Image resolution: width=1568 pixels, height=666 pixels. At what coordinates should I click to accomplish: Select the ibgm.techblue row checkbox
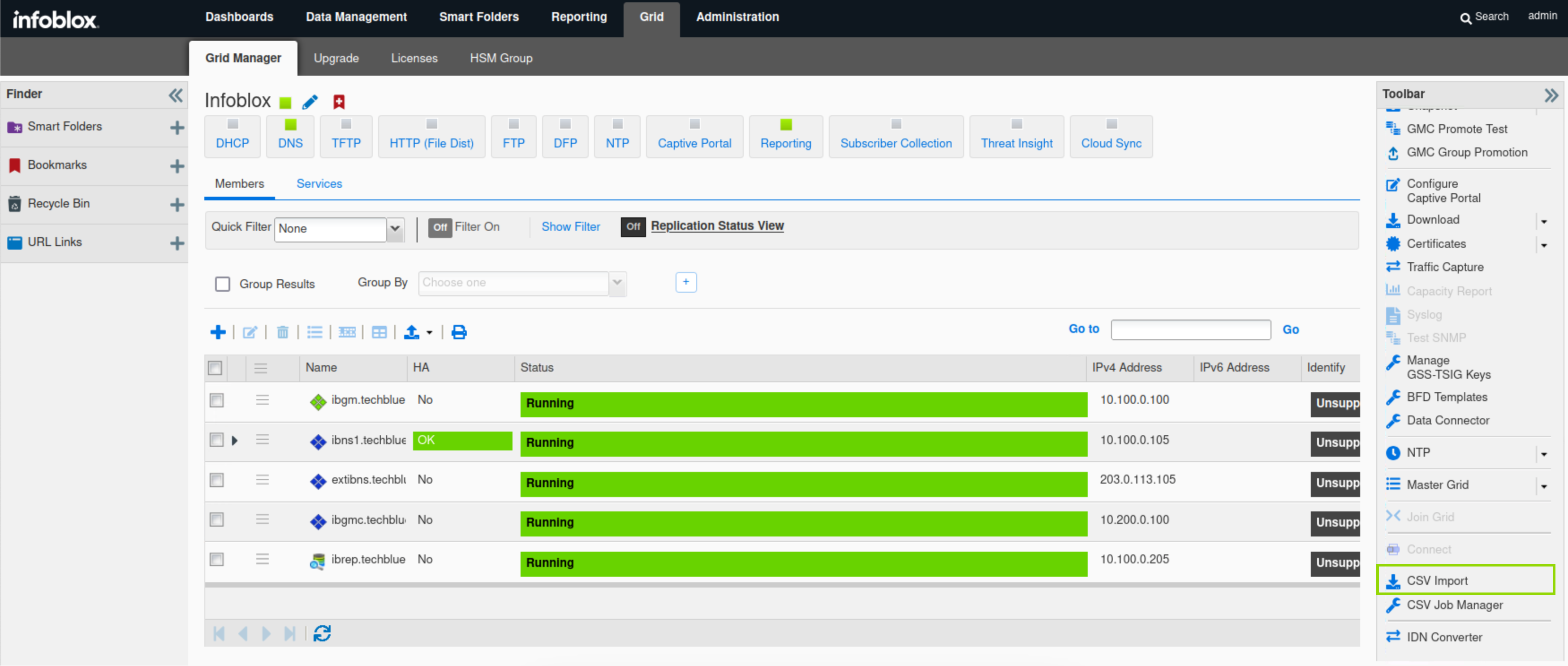pos(217,400)
